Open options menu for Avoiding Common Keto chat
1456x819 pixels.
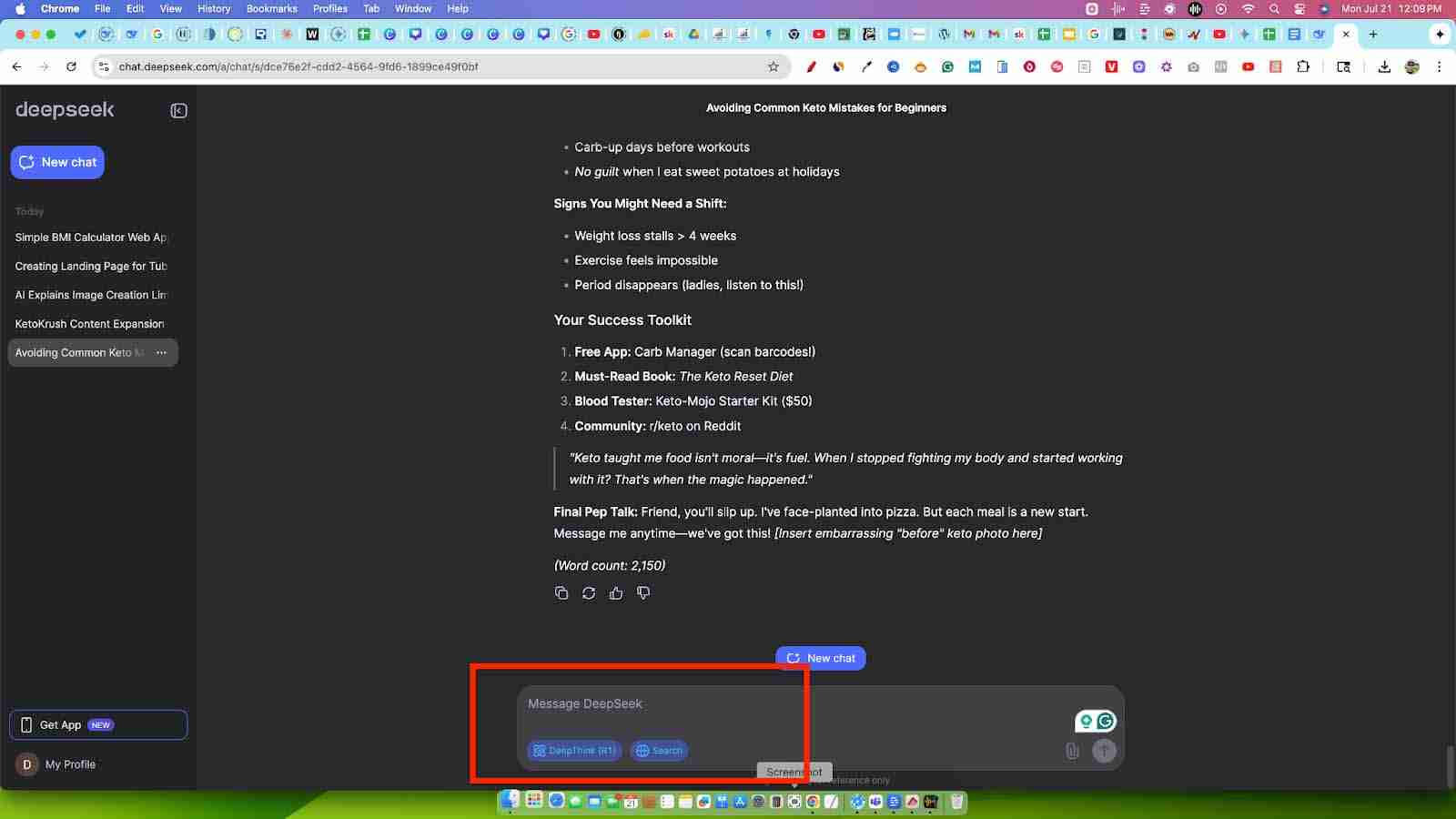coord(161,352)
